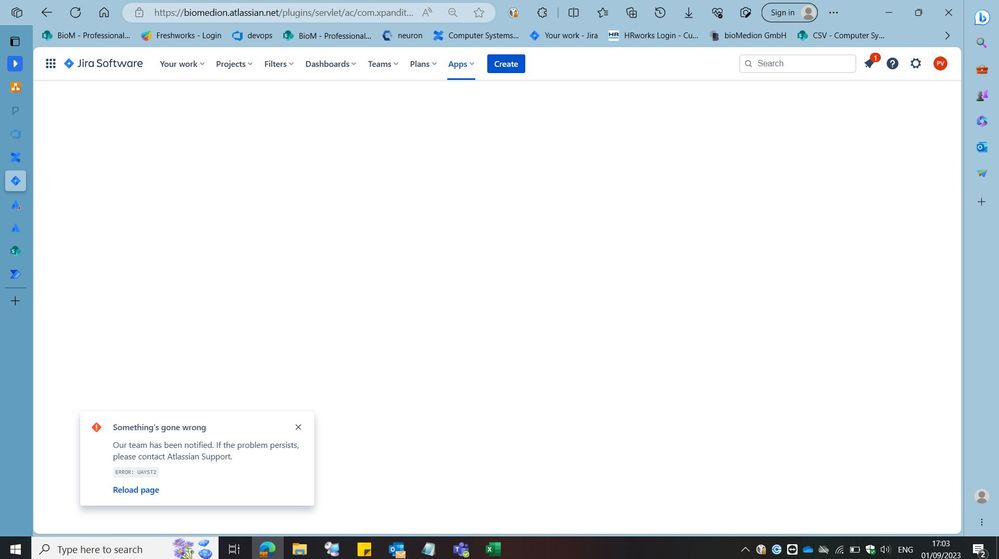Viewport: 999px width, 559px height.
Task: Open Jira settings gear
Action: [x=916, y=64]
